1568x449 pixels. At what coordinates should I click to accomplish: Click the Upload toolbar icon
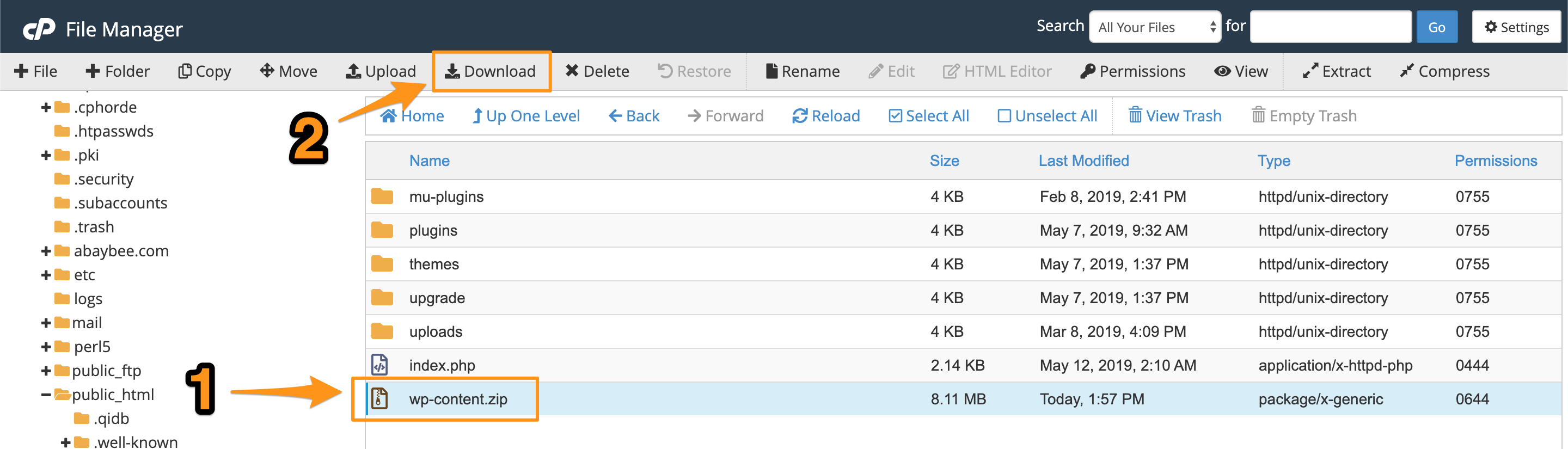[x=354, y=71]
